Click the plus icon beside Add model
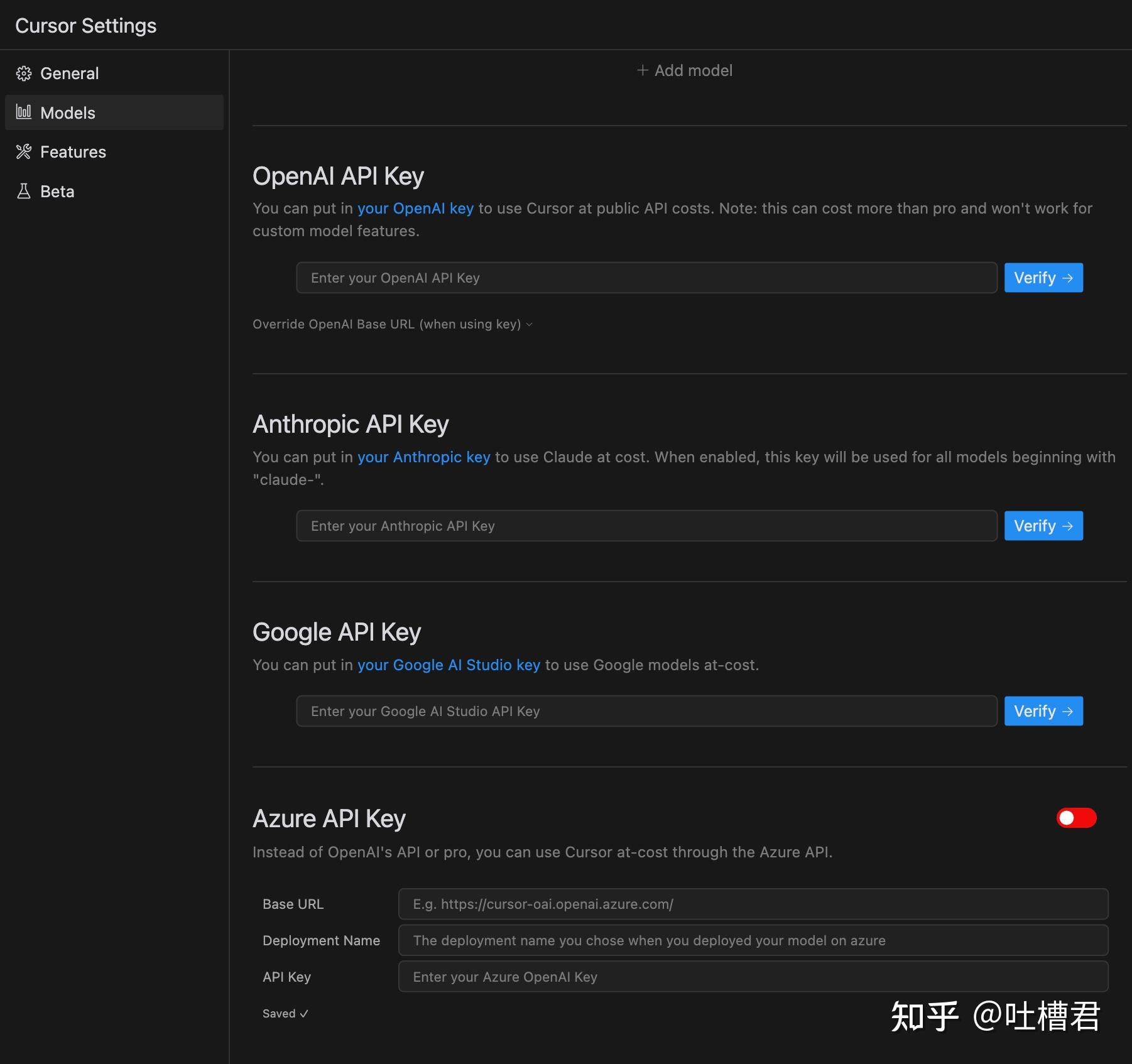 pos(642,70)
